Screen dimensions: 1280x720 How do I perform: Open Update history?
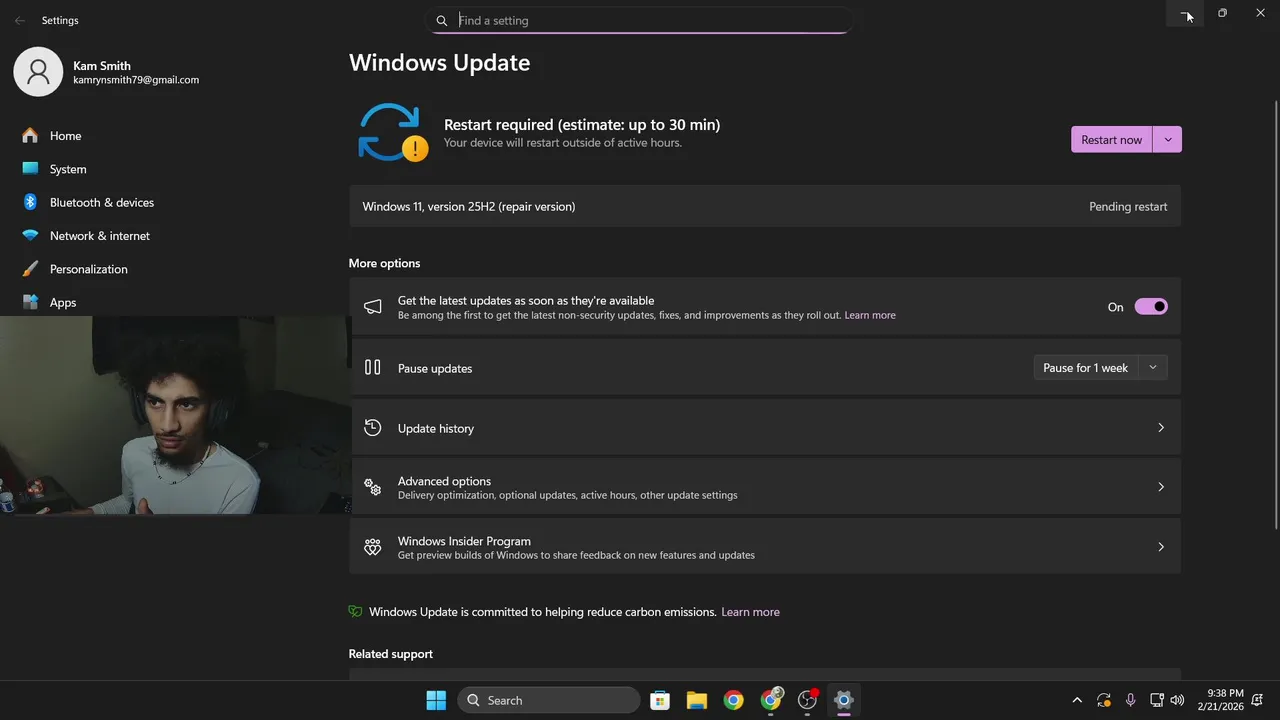(x=765, y=428)
